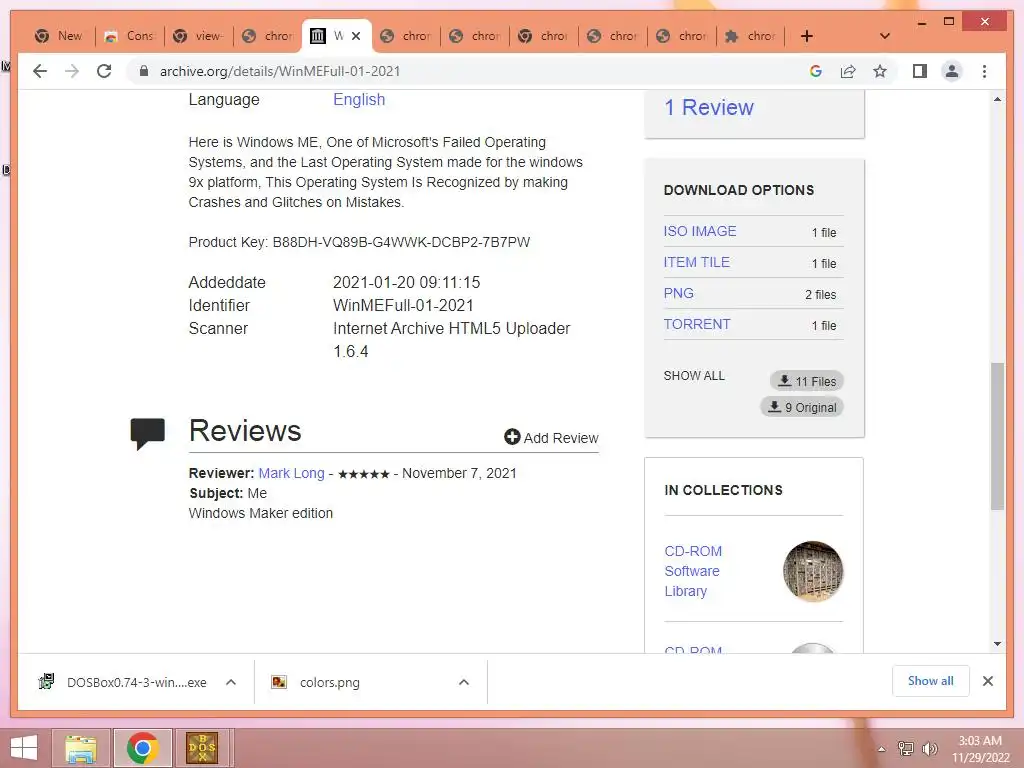Go back to previous page
1024x768 pixels.
click(x=40, y=71)
